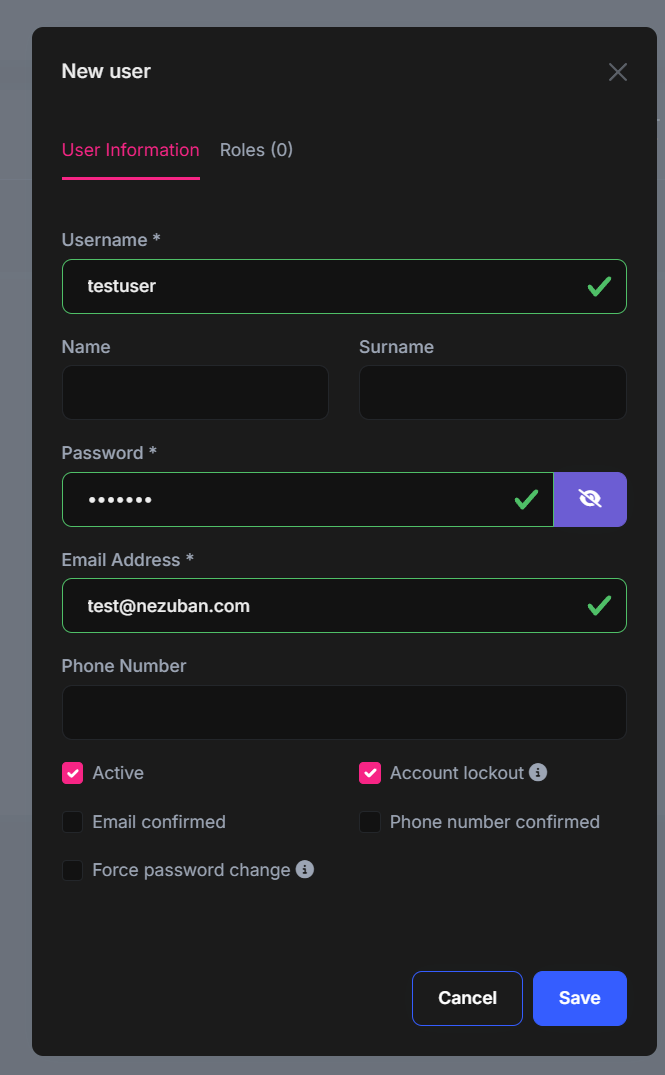Viewport: 665px width, 1075px height.
Task: Enable Force password change option
Action: coord(72,870)
